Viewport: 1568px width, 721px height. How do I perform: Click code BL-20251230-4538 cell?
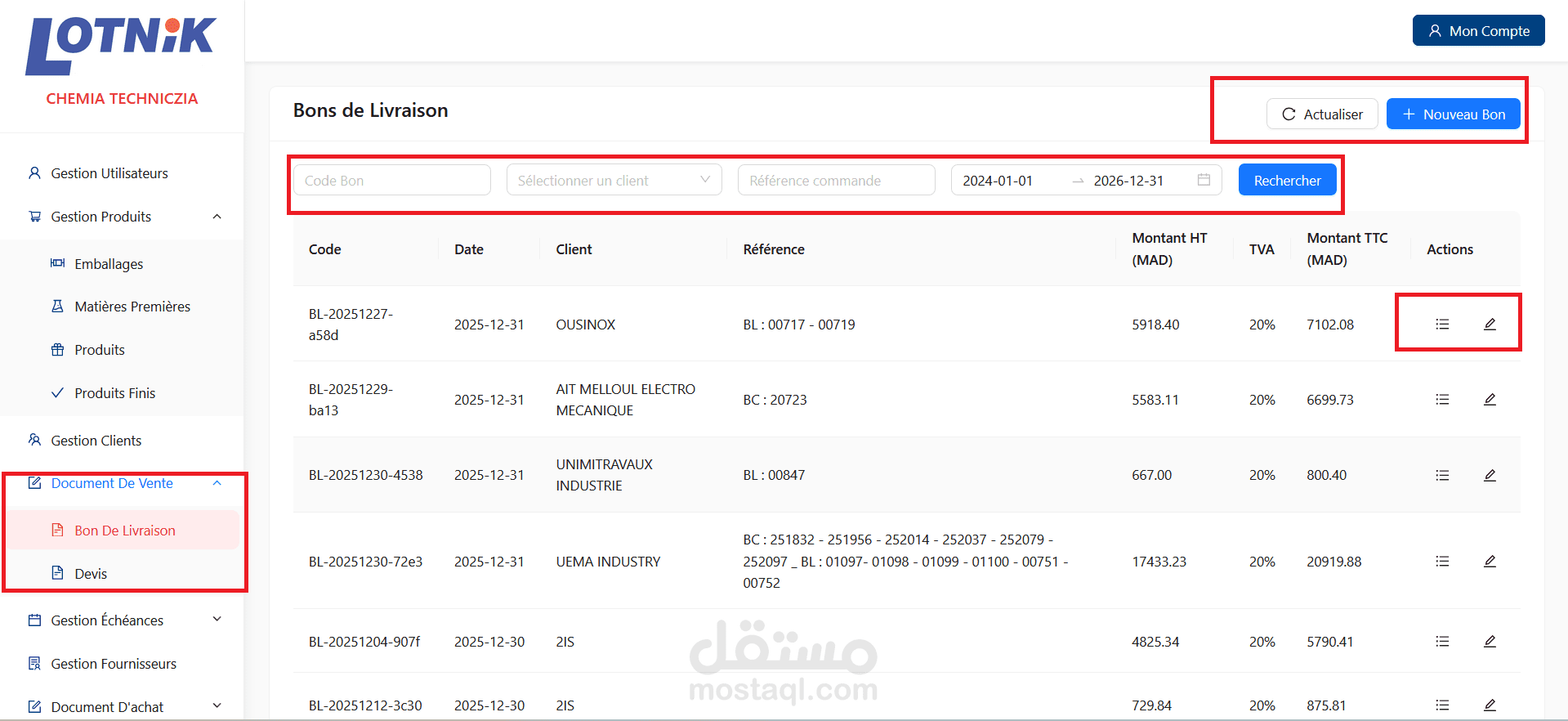(x=366, y=475)
